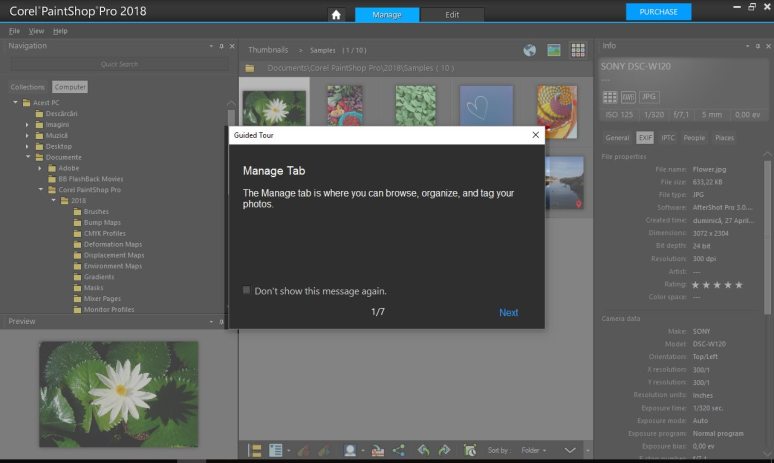Close the Guided Tour dialog
The image size is (774, 463).
(x=536, y=135)
